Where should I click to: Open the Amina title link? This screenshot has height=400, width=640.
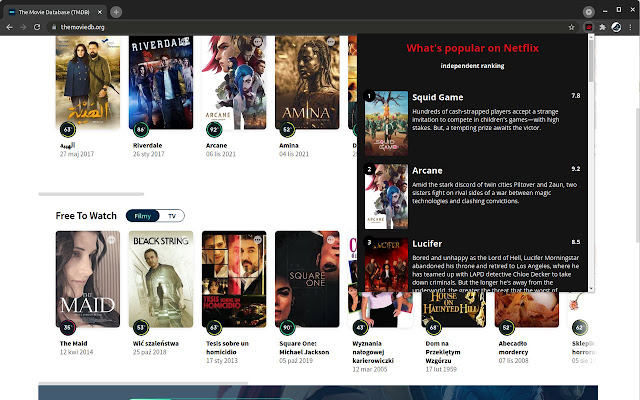coord(289,145)
